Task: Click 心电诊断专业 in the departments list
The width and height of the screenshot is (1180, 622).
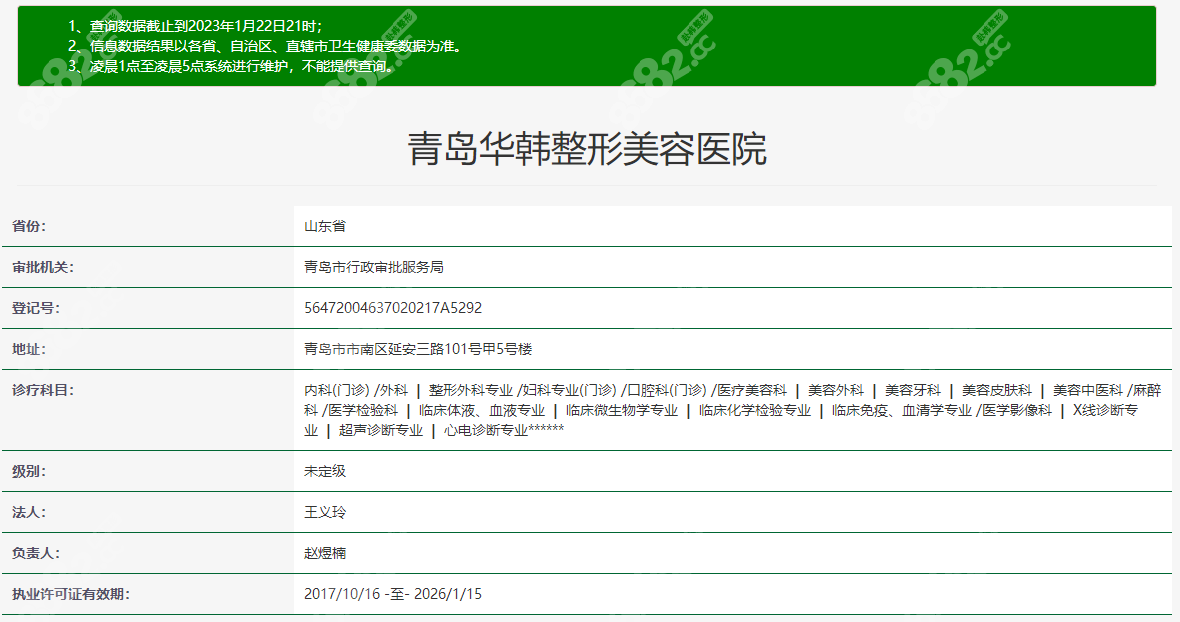Action: [x=485, y=430]
